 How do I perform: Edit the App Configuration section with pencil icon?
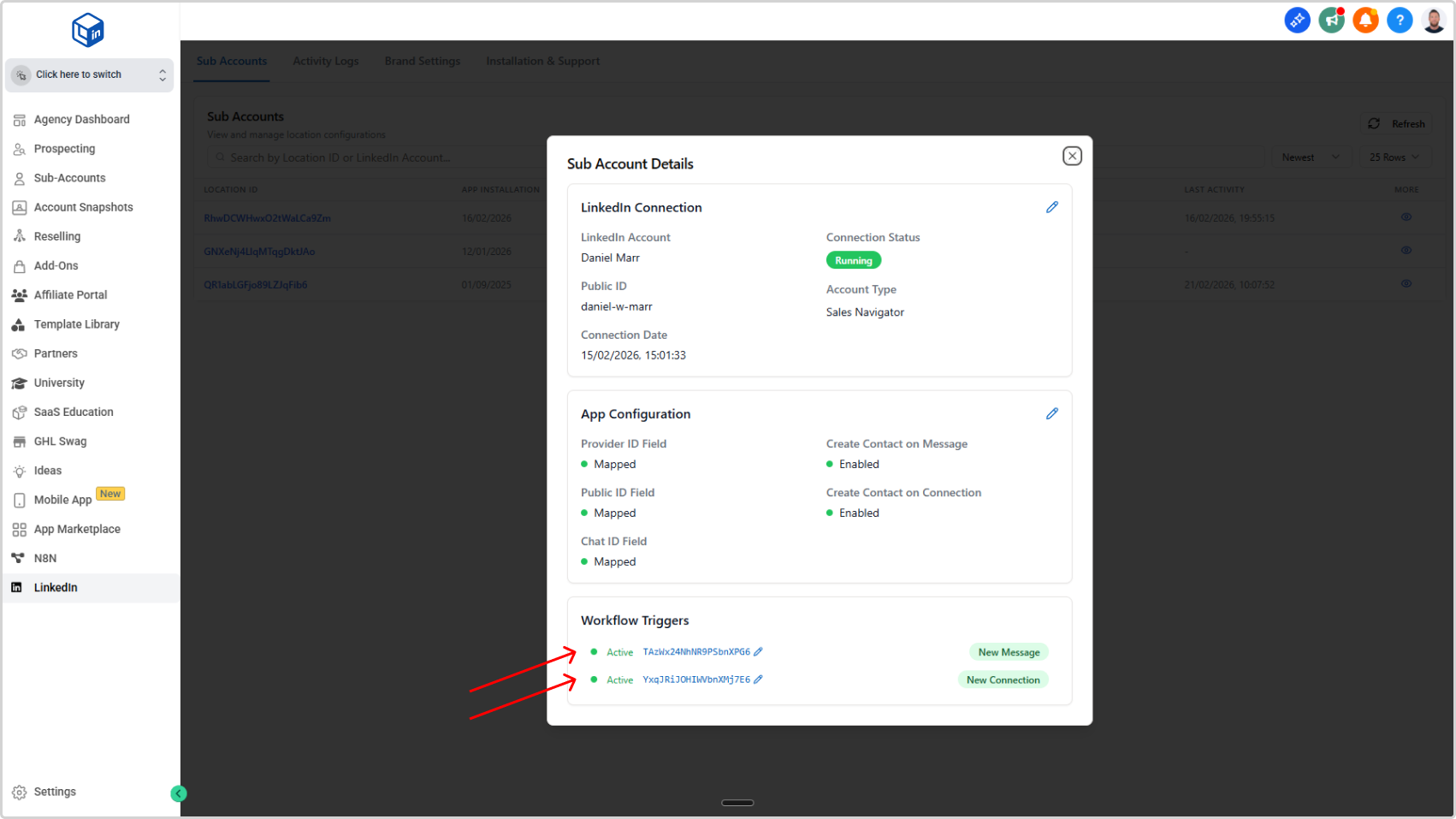click(x=1051, y=413)
